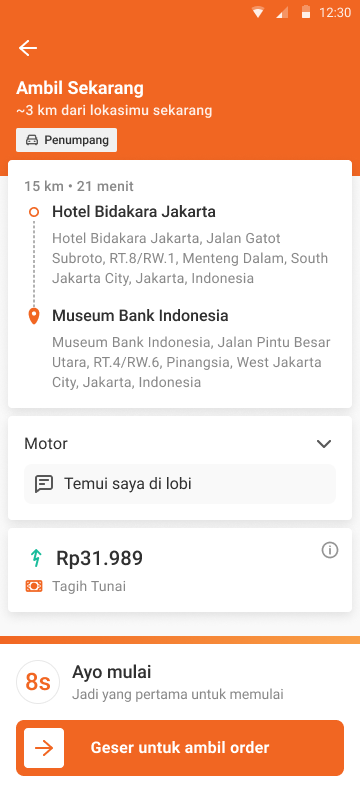Tap the cash payment icon
The height and width of the screenshot is (800, 360).
click(x=34, y=587)
